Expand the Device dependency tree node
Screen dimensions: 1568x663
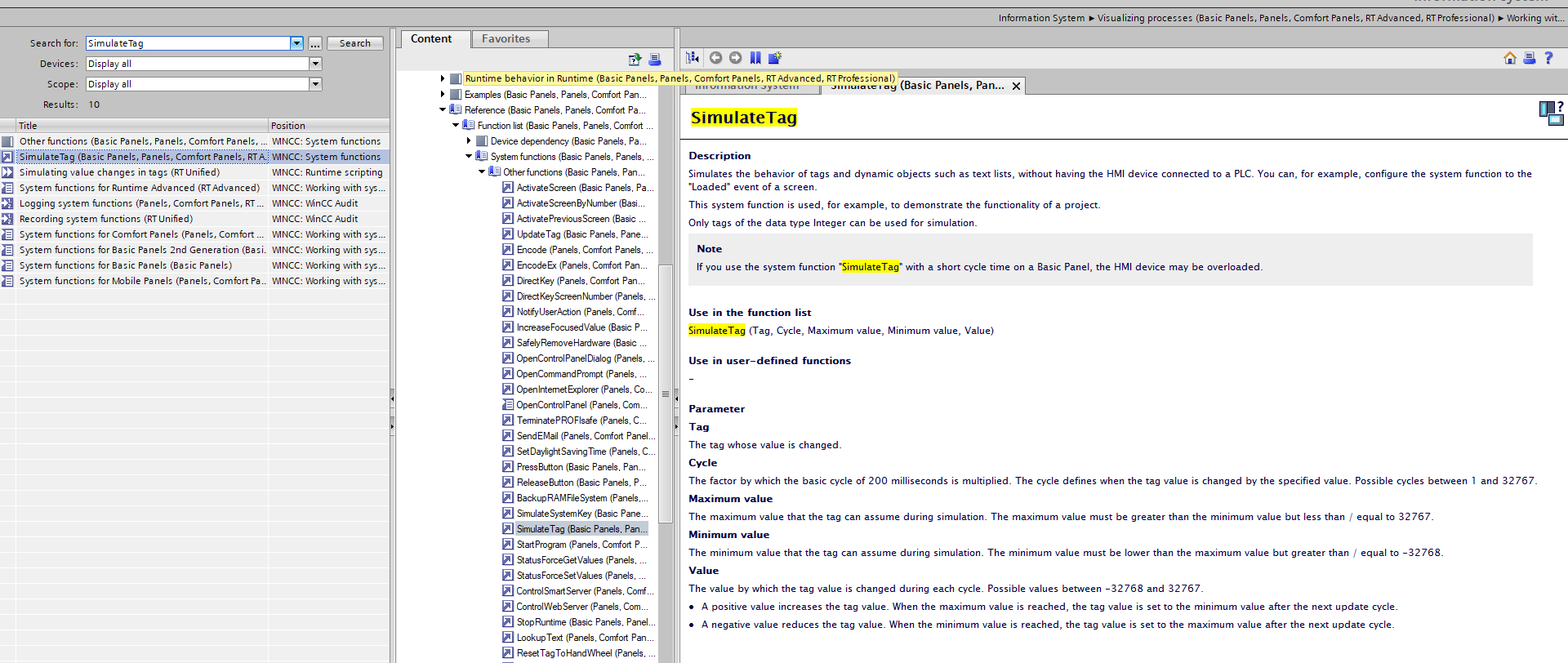[x=469, y=141]
